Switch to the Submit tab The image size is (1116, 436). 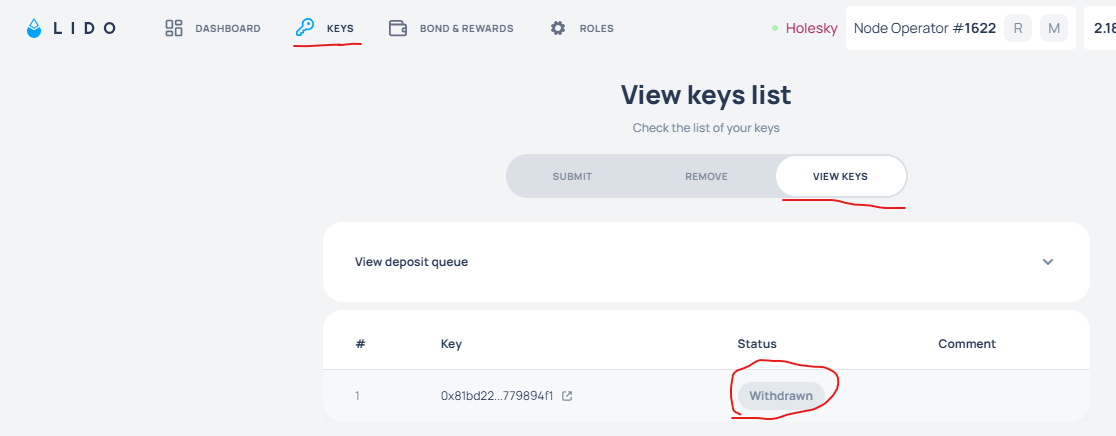[x=572, y=177]
